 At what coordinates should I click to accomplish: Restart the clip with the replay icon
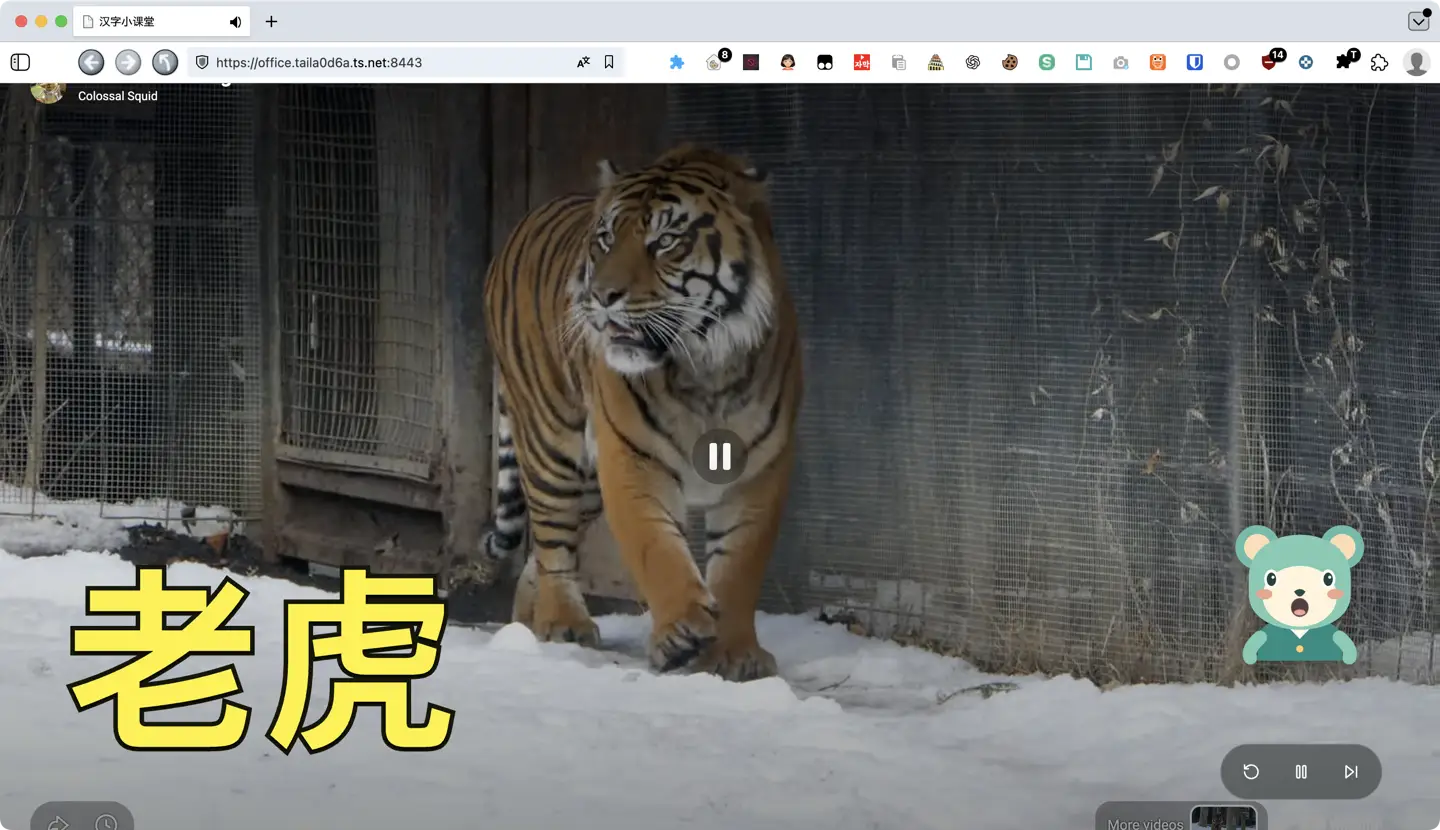(x=1251, y=772)
